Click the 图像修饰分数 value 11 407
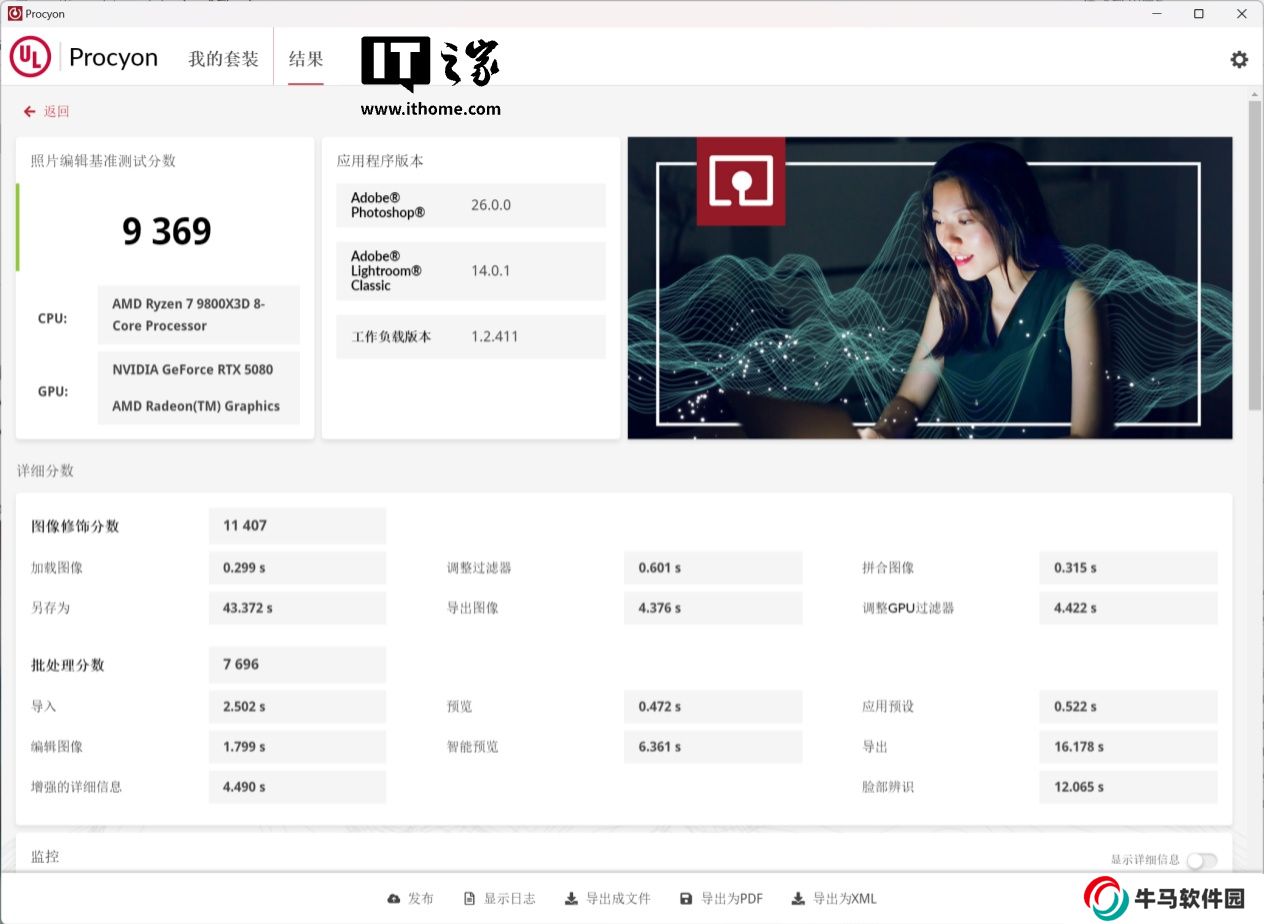1264x924 pixels. click(x=246, y=525)
